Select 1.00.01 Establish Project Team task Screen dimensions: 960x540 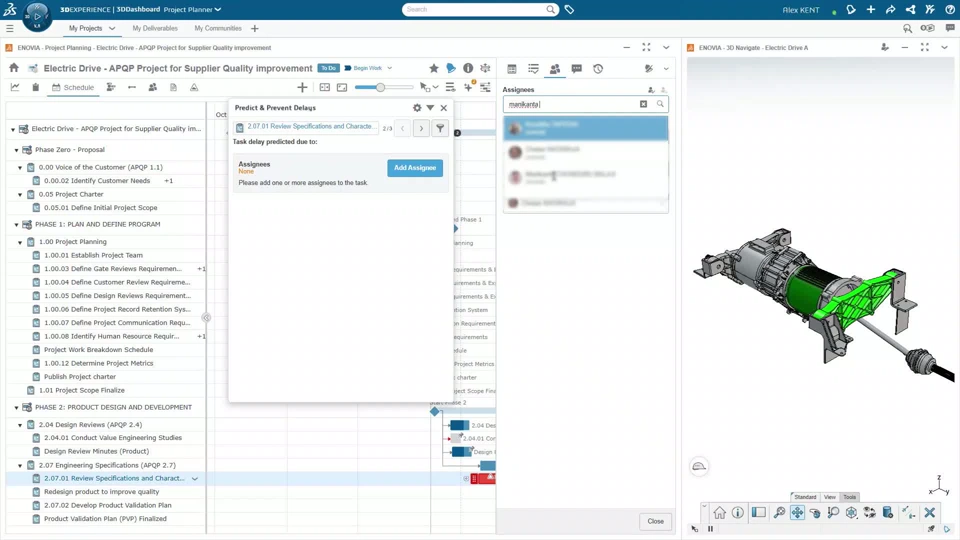tap(93, 255)
